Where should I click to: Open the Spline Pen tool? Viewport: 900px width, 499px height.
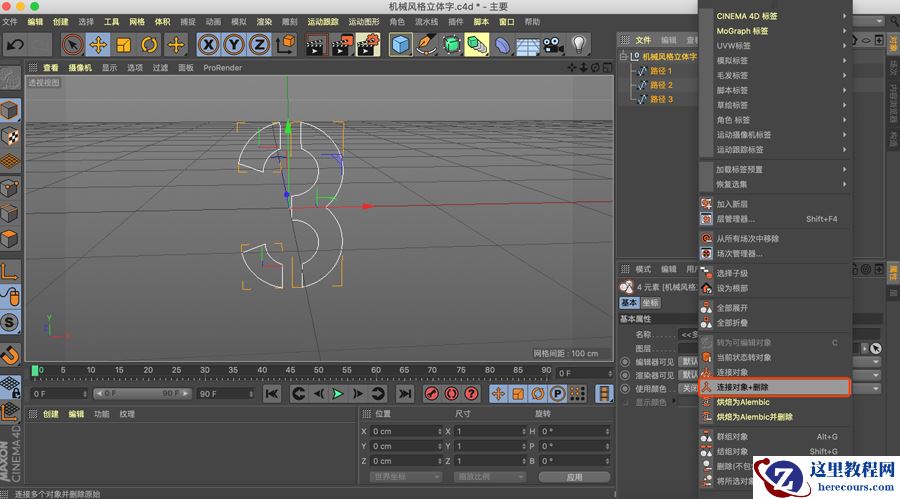[x=426, y=45]
